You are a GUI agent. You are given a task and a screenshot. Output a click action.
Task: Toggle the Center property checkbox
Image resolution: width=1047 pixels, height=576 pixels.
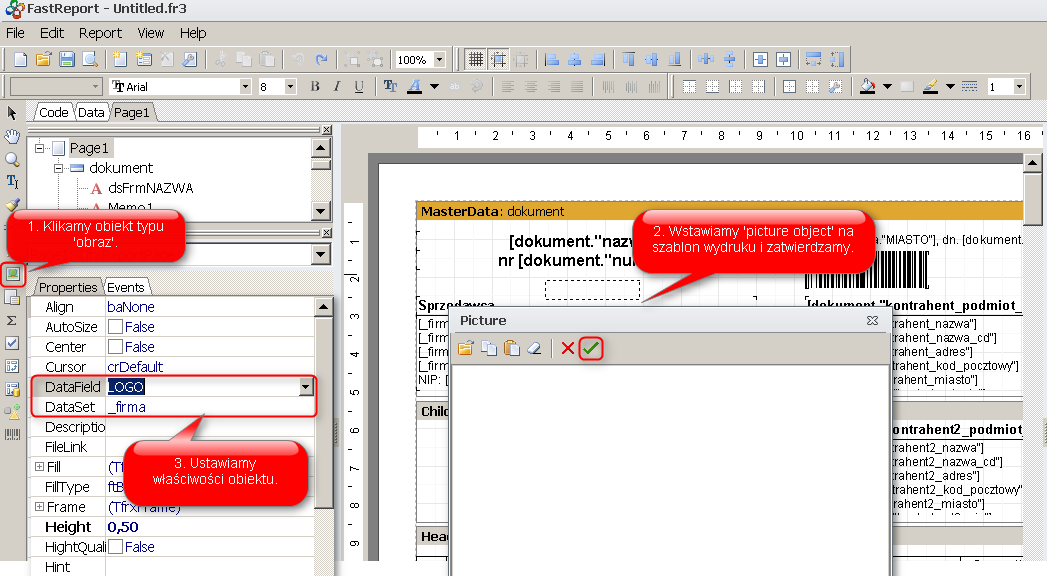(115, 347)
